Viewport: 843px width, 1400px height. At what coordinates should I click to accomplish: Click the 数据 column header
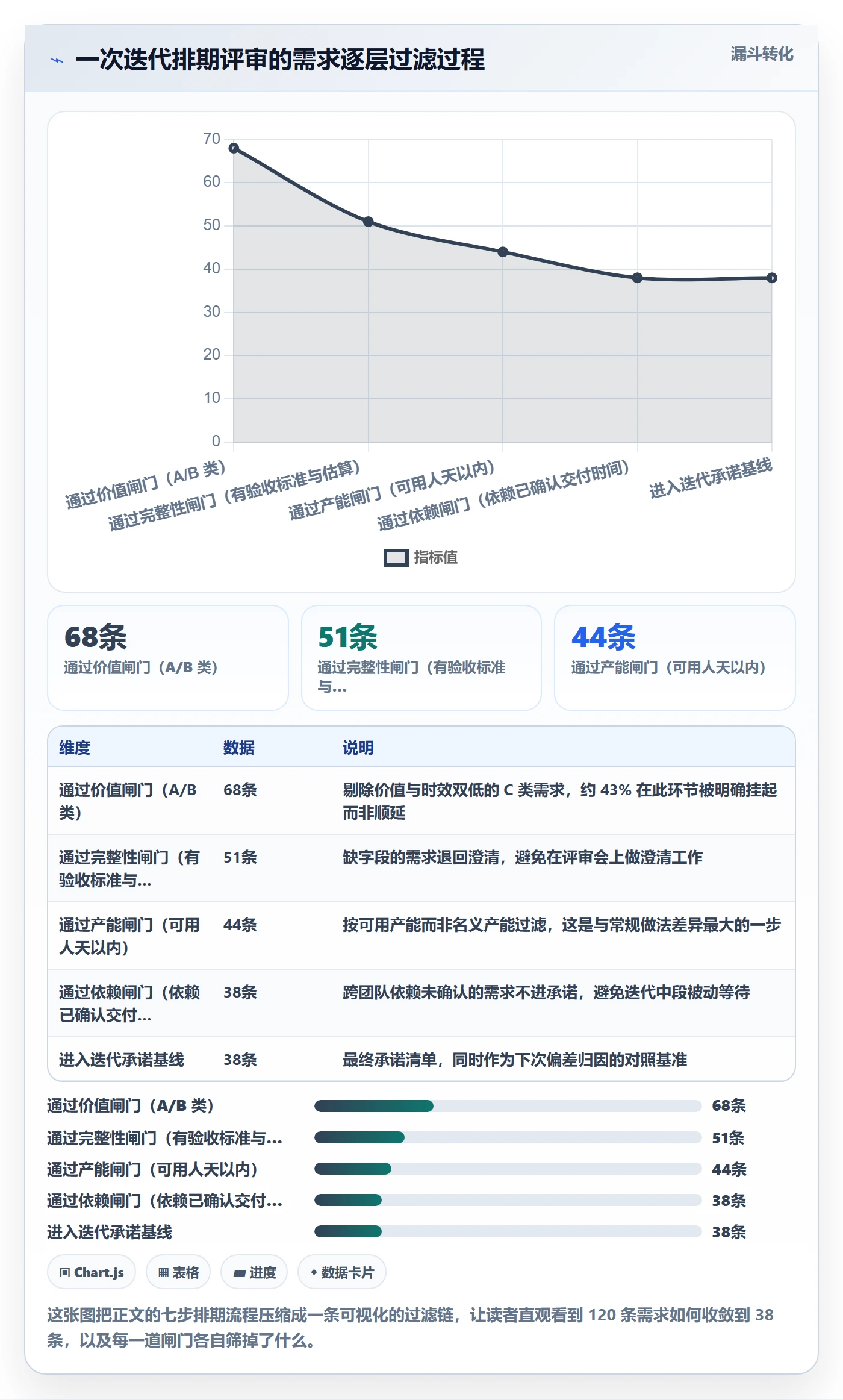(x=239, y=748)
